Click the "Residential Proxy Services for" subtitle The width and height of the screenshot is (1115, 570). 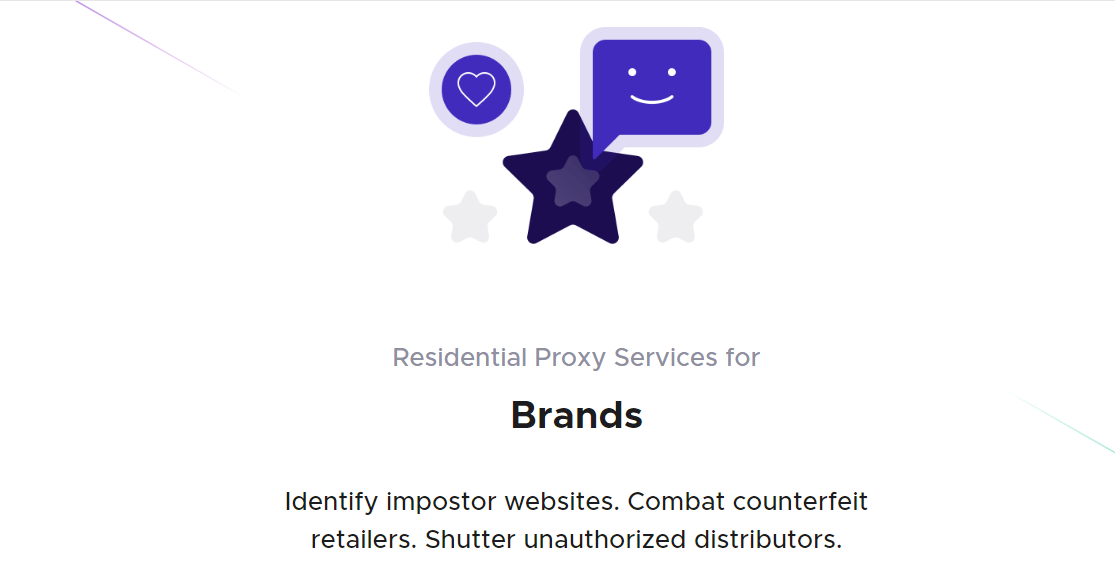(x=576, y=357)
